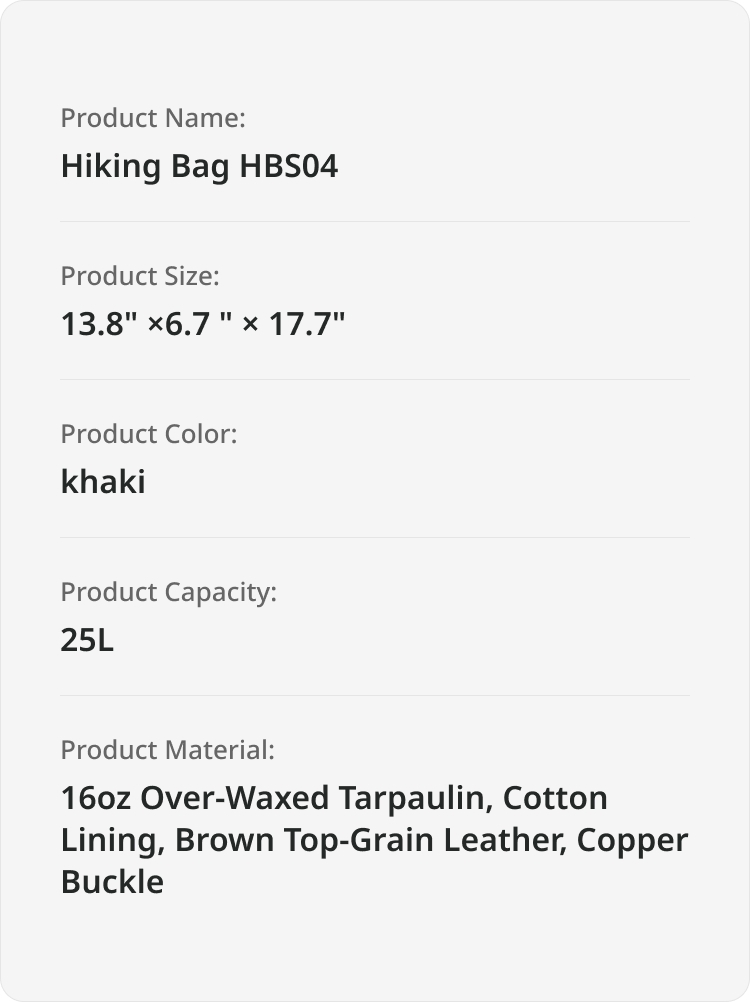Image resolution: width=750 pixels, height=1002 pixels.
Task: Click the 17.7" height measurement
Action: [x=307, y=323]
